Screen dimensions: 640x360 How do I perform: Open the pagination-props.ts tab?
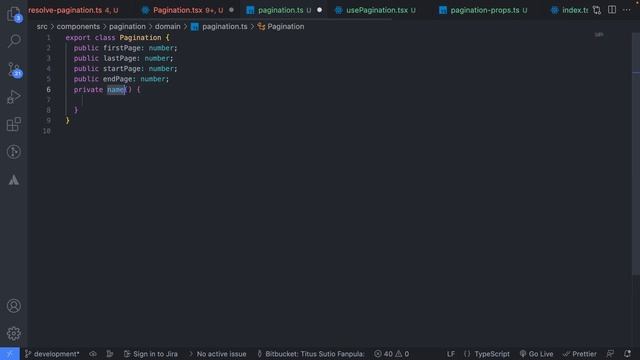pos(484,10)
